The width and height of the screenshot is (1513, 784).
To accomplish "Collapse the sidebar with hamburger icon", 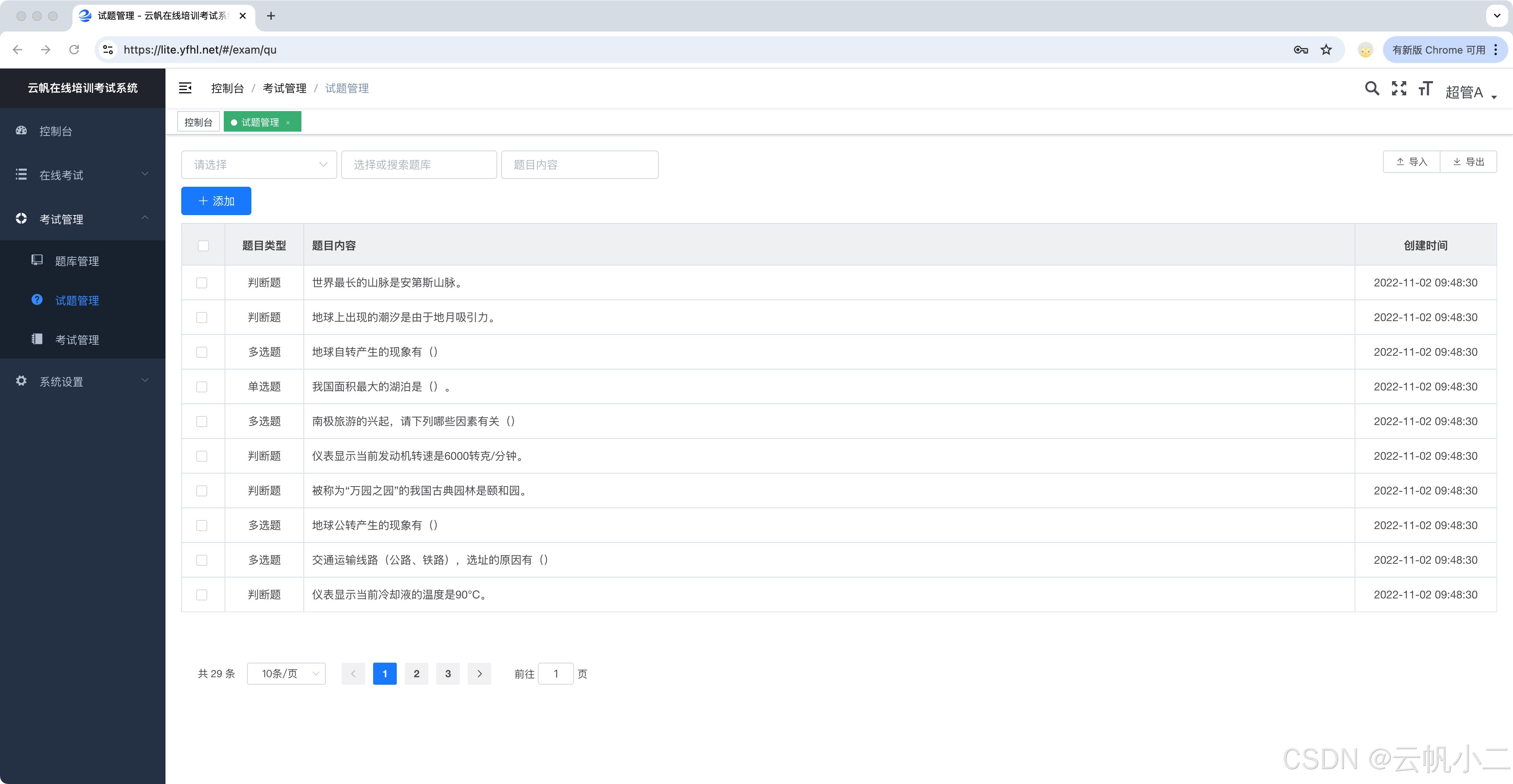I will (x=185, y=88).
